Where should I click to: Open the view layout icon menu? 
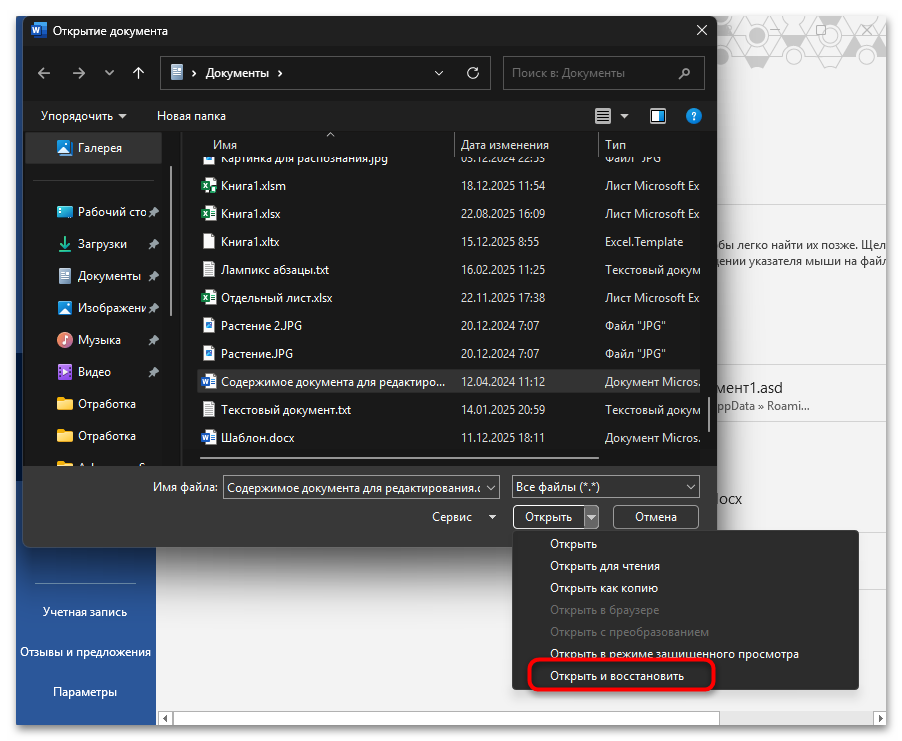pos(611,116)
